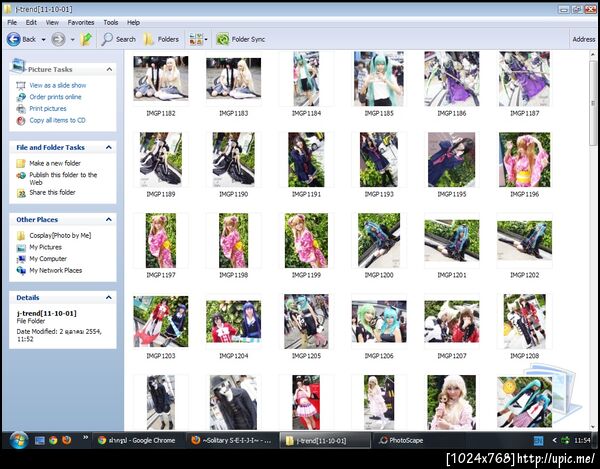Open the Search pane

pyautogui.click(x=119, y=39)
